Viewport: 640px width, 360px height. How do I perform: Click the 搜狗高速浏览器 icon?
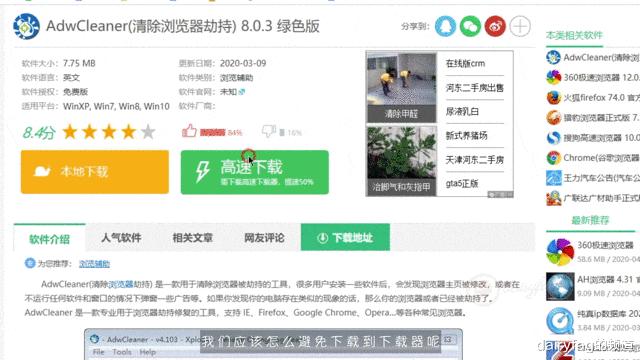click(x=553, y=138)
